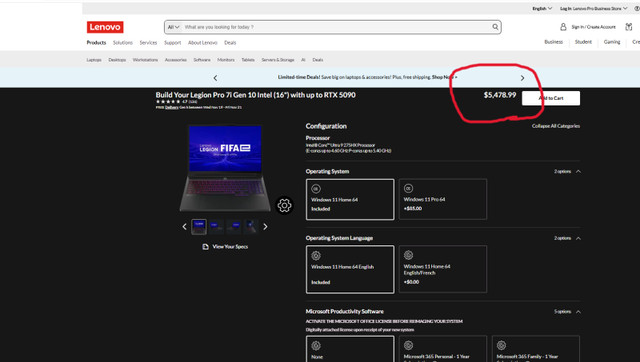Open the Gaming store link

tap(612, 42)
